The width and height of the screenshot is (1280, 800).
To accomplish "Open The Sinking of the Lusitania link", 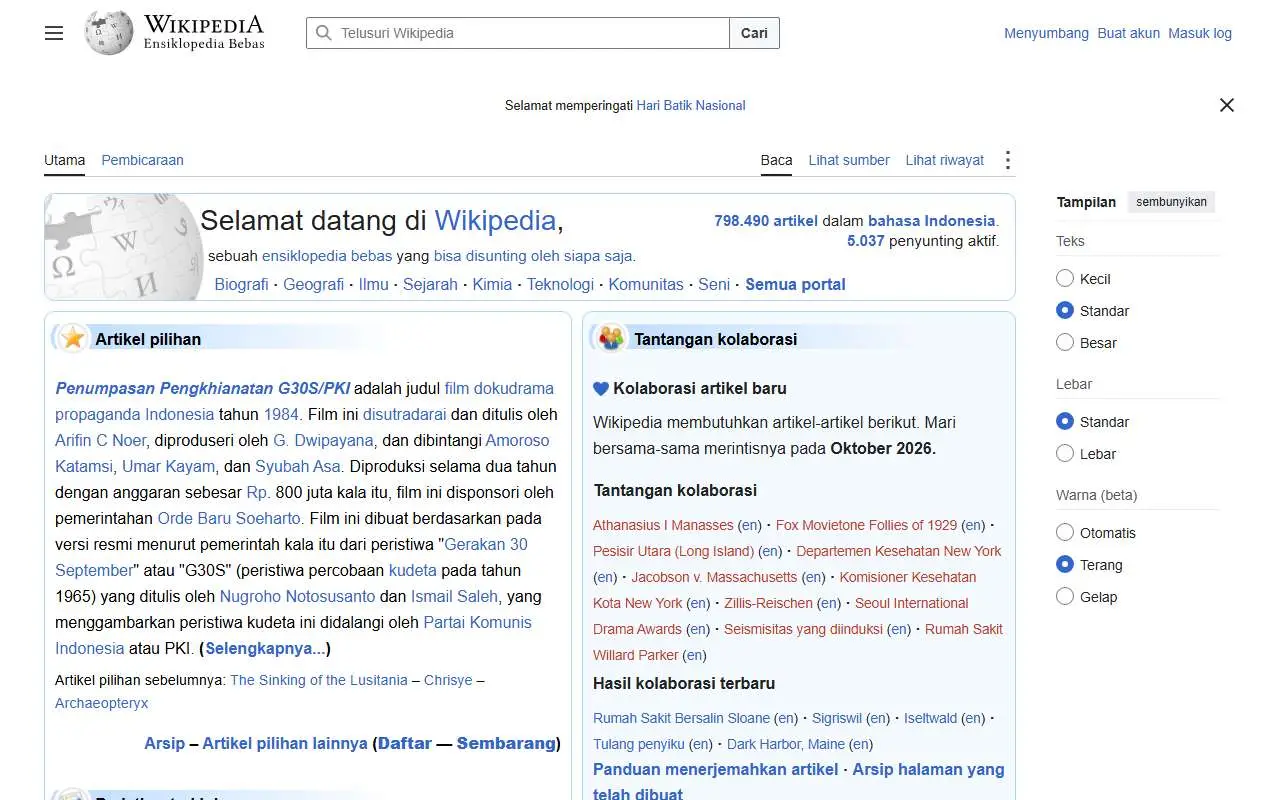I will [319, 680].
